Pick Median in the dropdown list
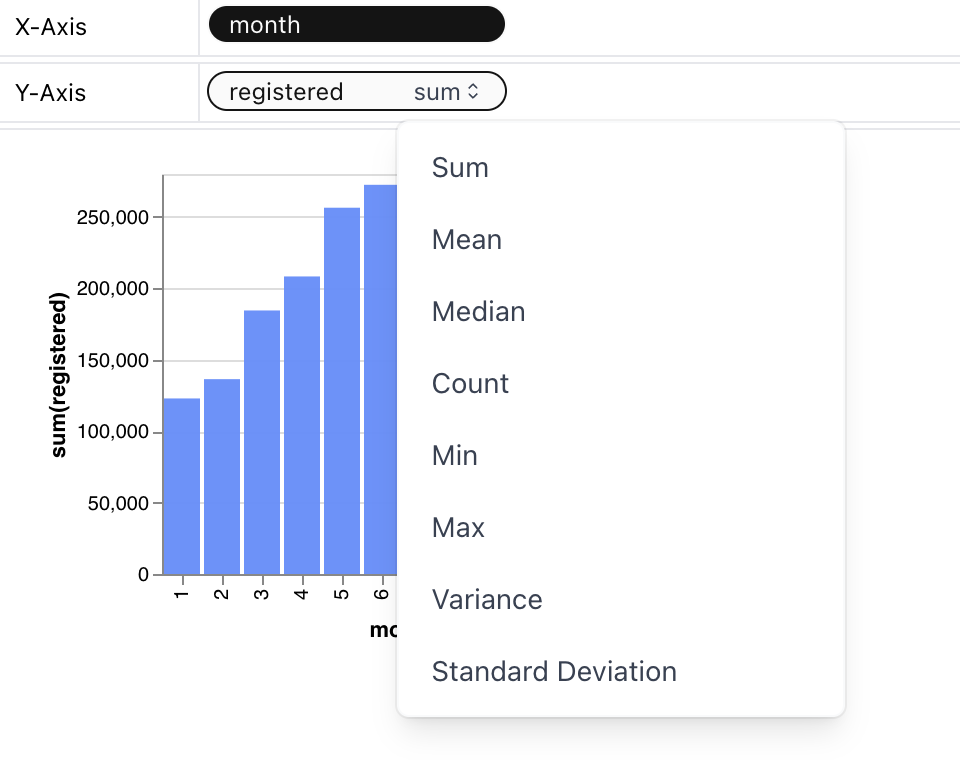 (x=478, y=312)
